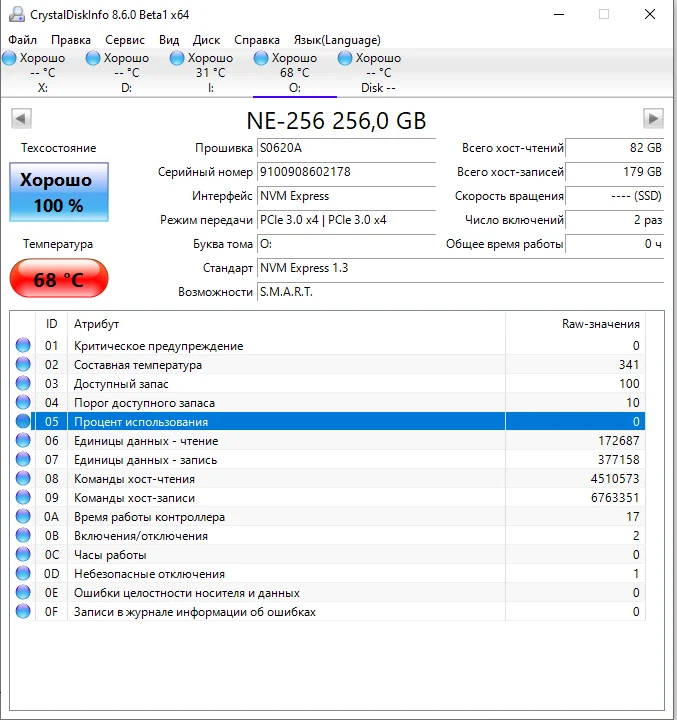
Task: Click status icon of row 05 Процент использования
Action: click(23, 422)
